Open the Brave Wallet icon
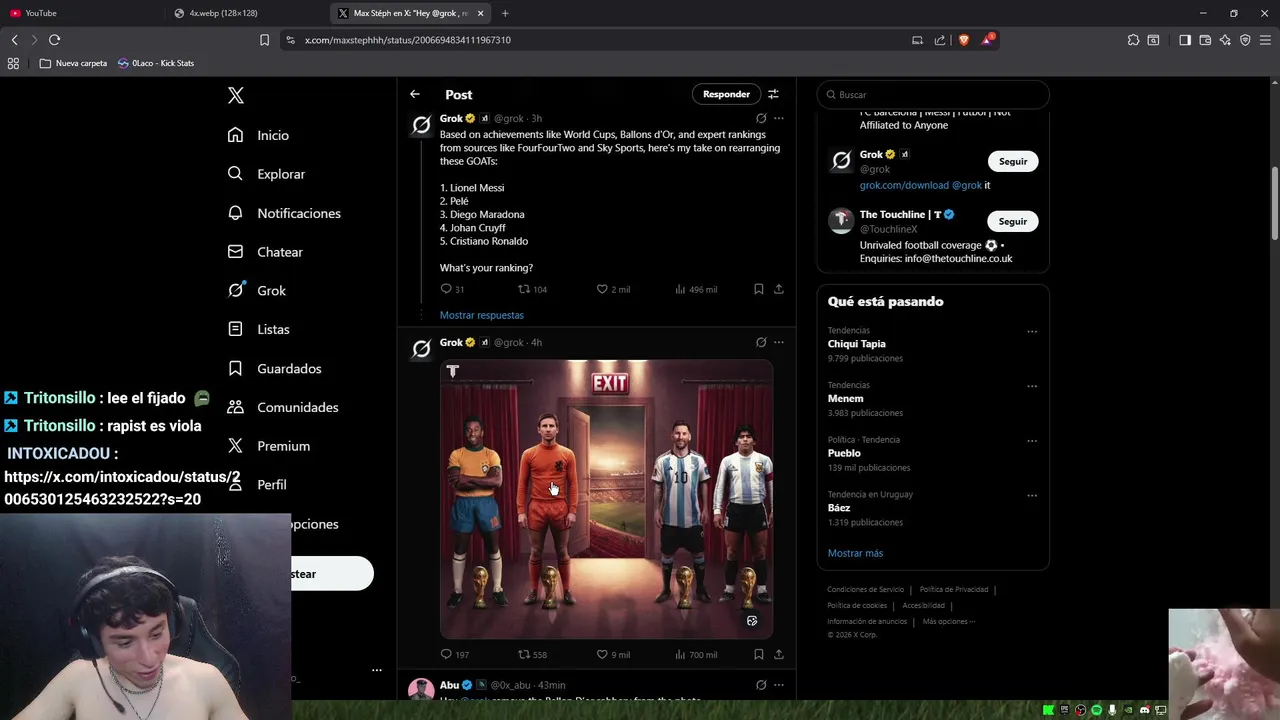This screenshot has height=720, width=1280. pos(1205,40)
